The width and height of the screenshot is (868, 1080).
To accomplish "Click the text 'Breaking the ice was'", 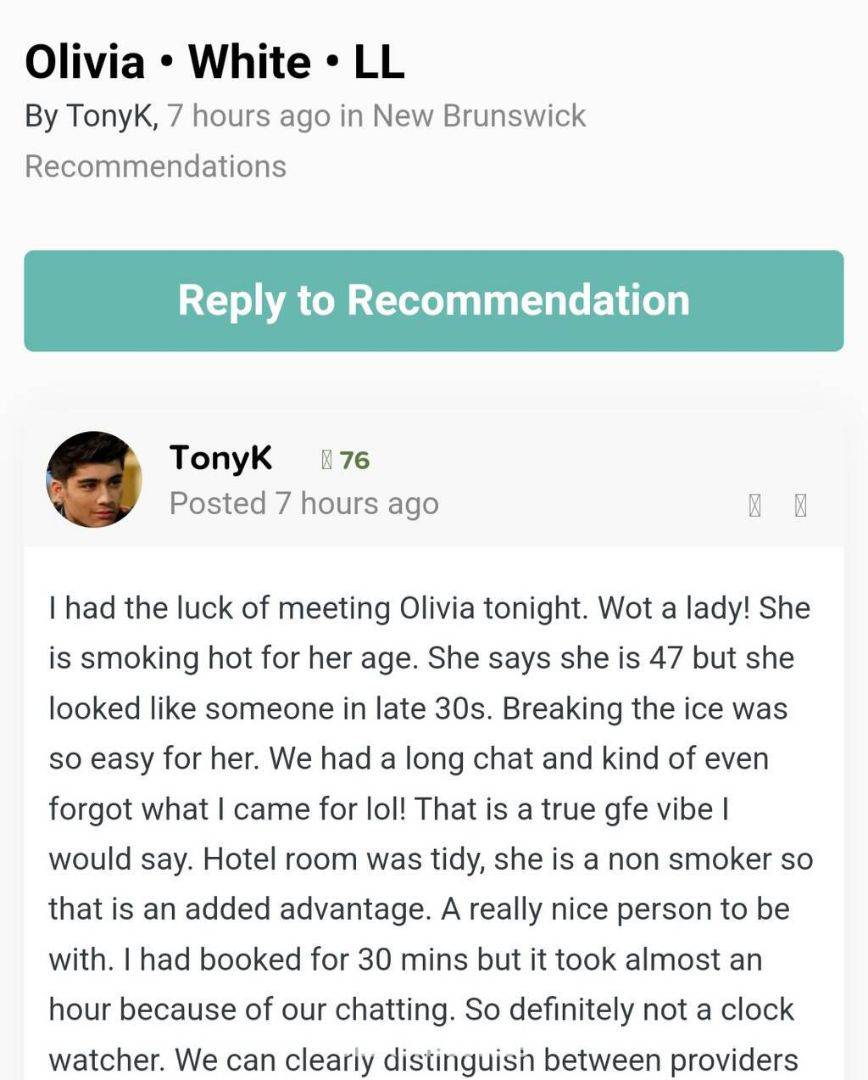I will point(645,709).
